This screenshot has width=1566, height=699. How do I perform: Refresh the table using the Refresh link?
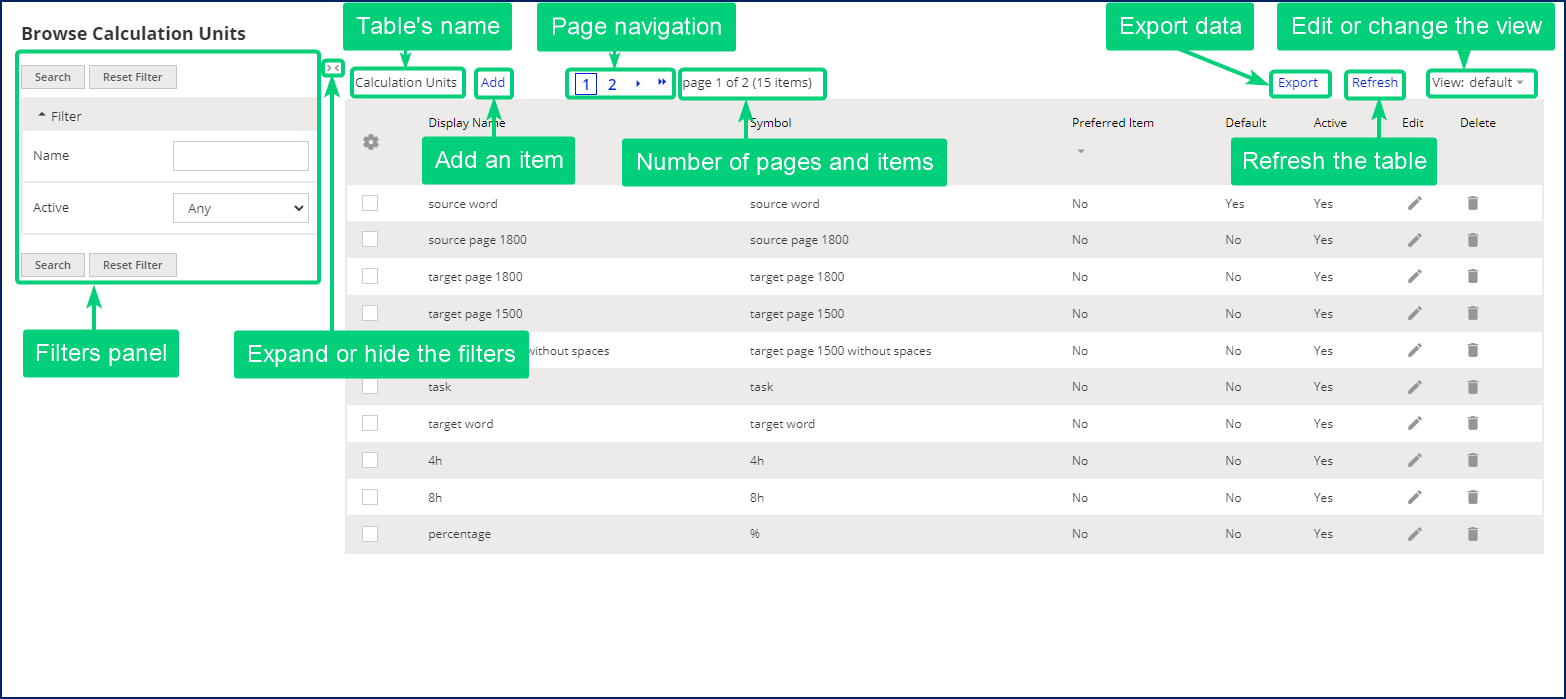point(1375,83)
